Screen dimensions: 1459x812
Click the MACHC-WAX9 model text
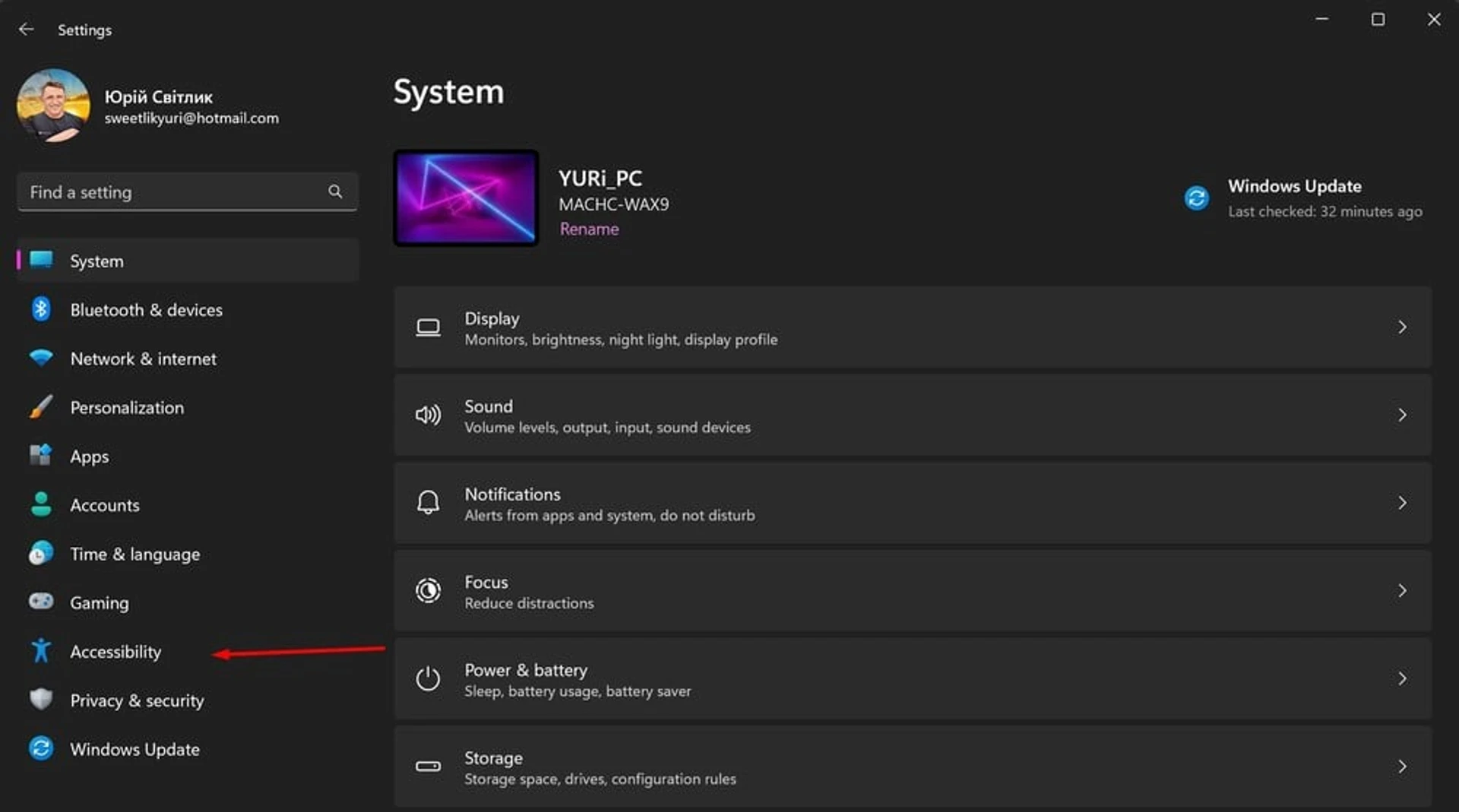tap(614, 204)
